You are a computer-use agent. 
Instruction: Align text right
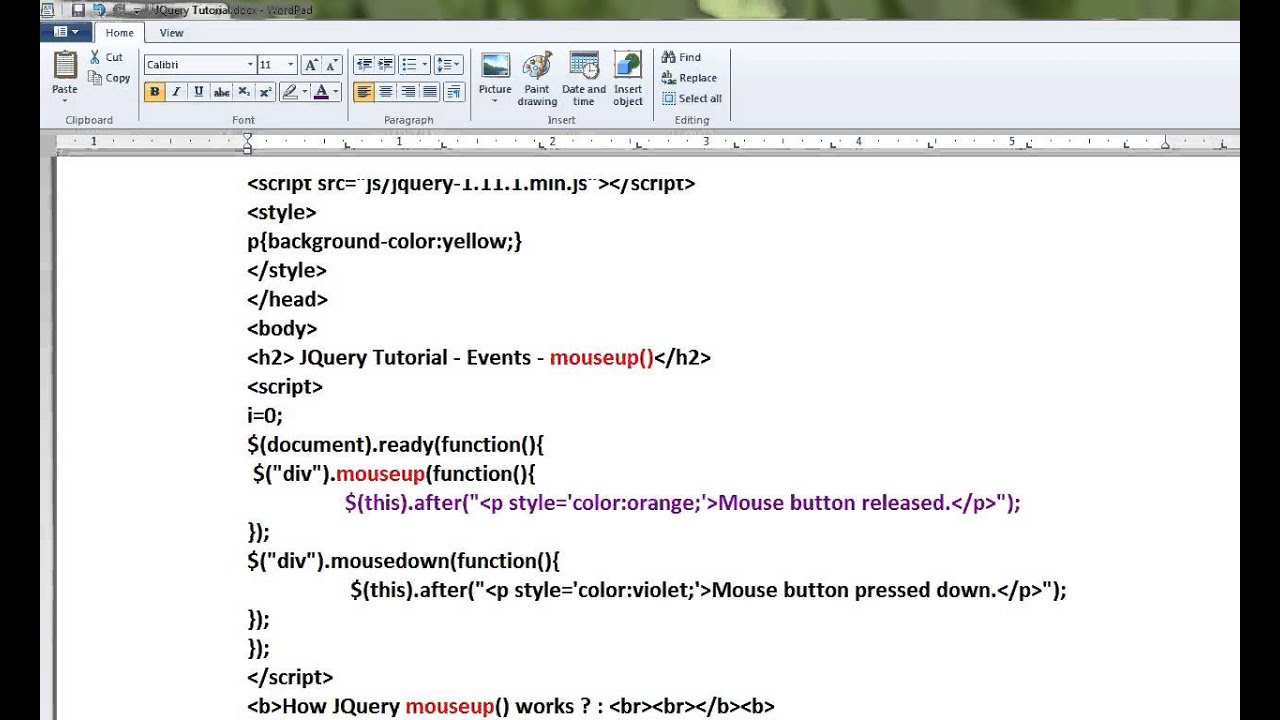coord(408,92)
